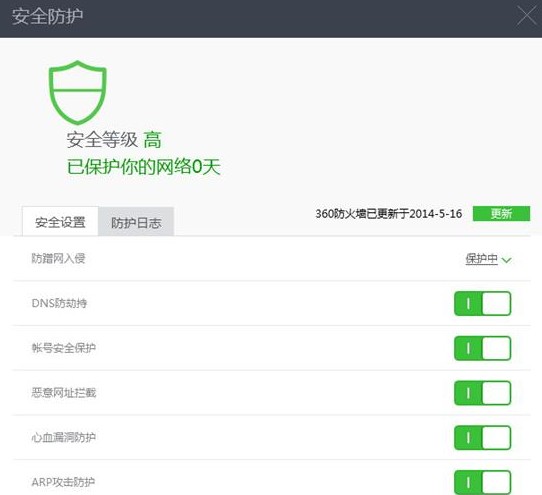Toggle the 心血漏洞防护 switch

click(x=483, y=438)
